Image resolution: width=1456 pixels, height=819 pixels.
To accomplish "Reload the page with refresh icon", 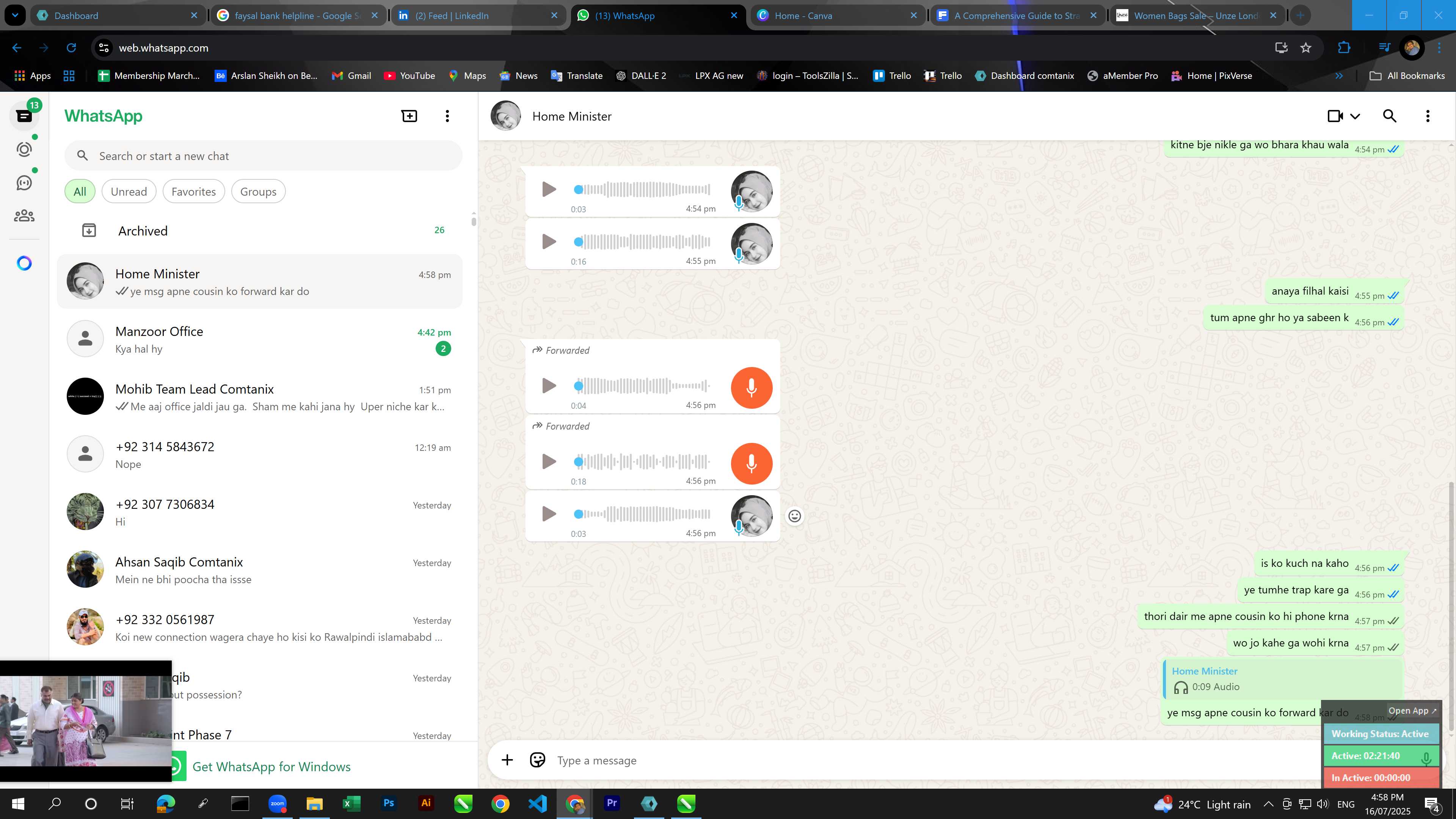I will [x=71, y=48].
